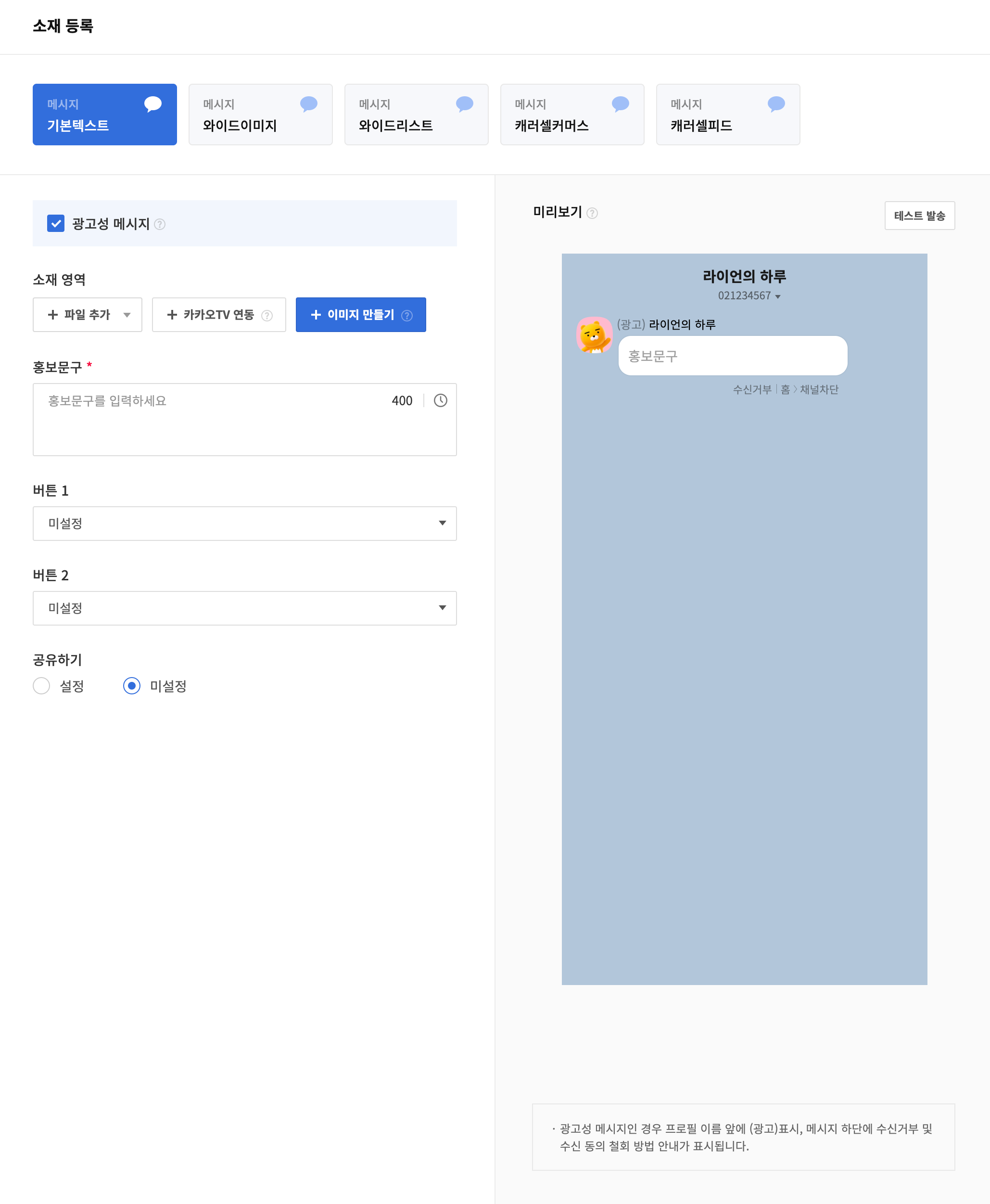990x1204 pixels.
Task: Click help icon next to 광고성 메시지
Action: click(160, 224)
